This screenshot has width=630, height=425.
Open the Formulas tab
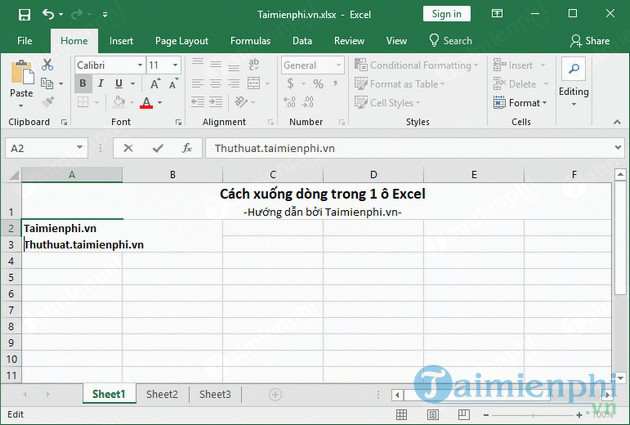(x=250, y=41)
